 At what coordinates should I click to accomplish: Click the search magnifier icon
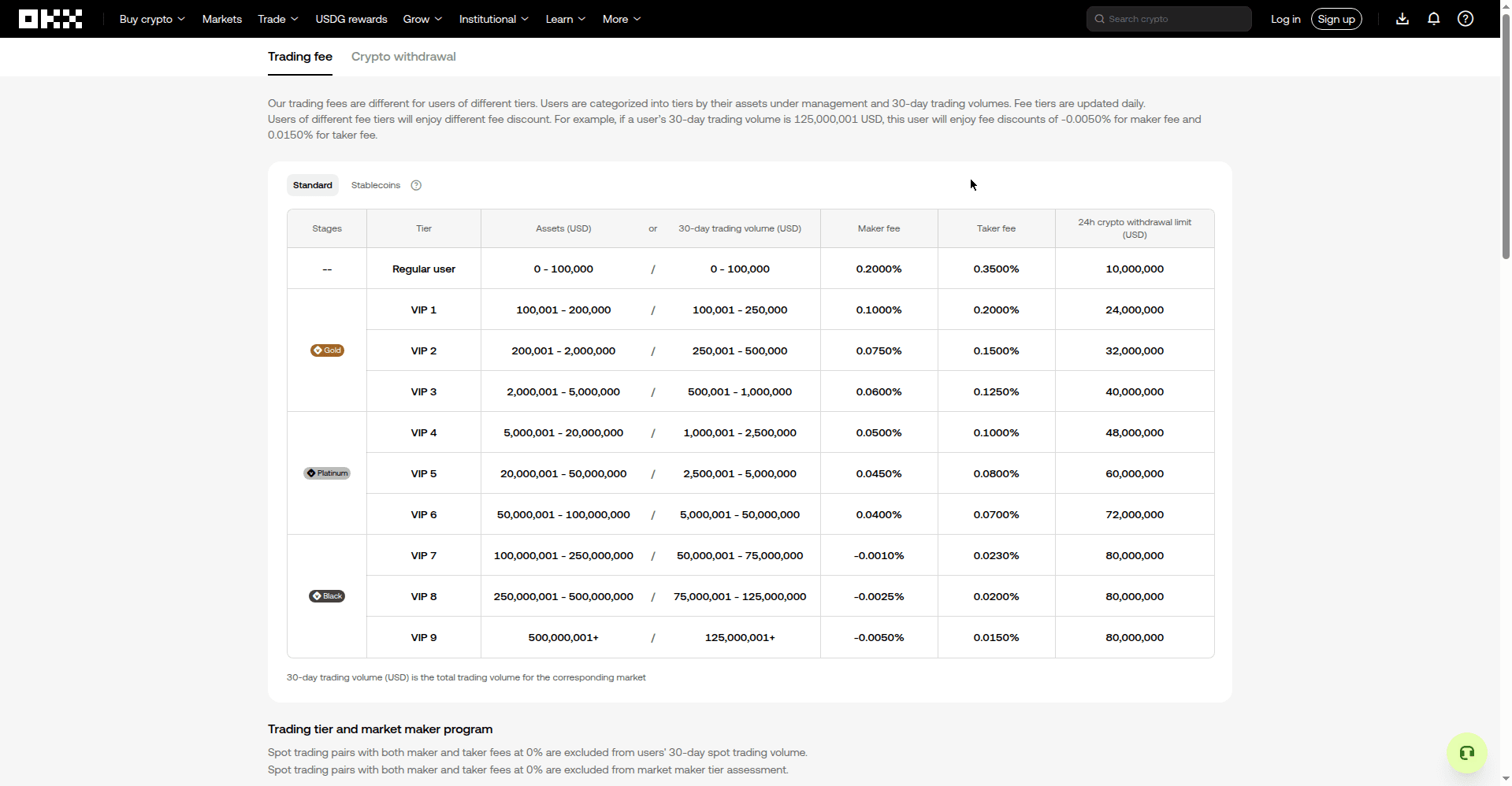click(1100, 19)
